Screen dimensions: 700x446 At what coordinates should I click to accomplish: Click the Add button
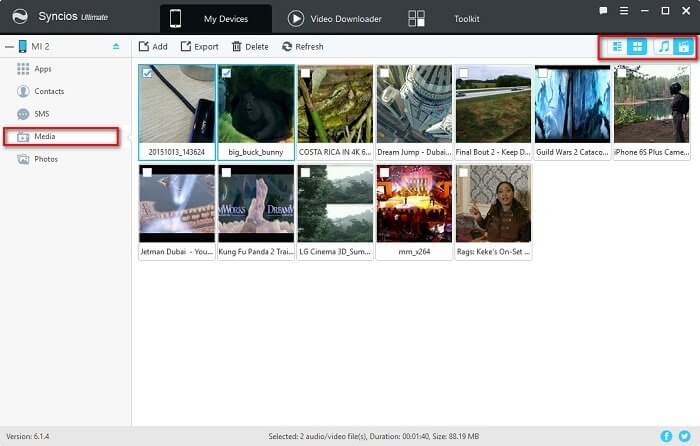pyautogui.click(x=153, y=46)
